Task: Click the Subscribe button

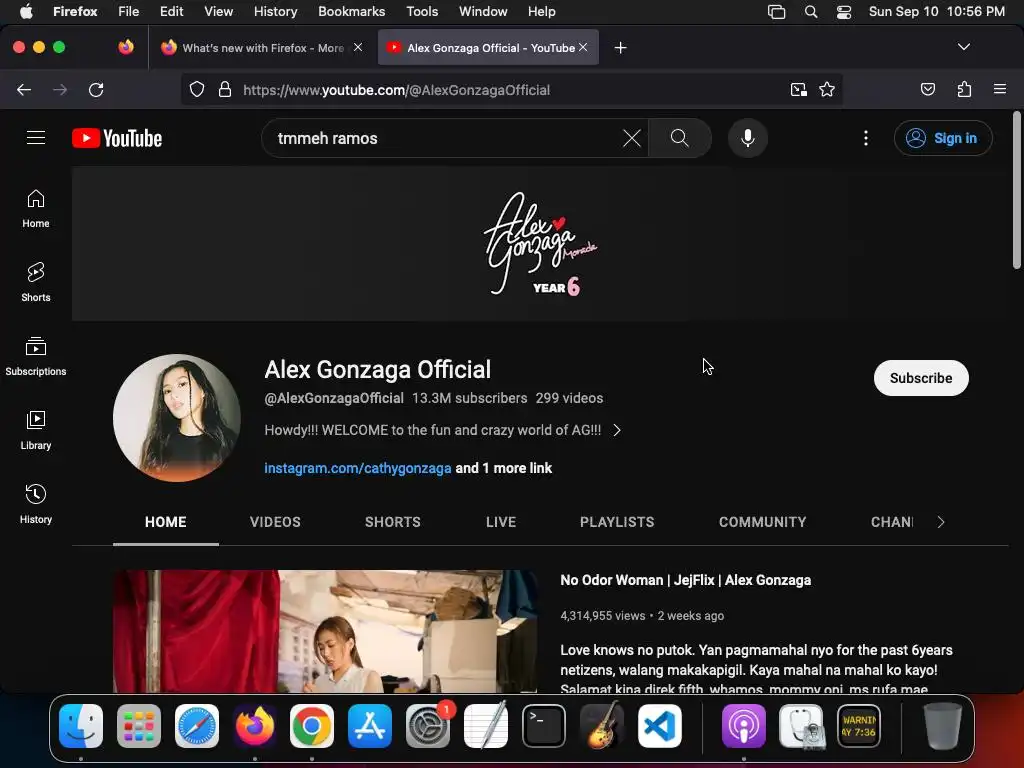Action: pos(921,378)
